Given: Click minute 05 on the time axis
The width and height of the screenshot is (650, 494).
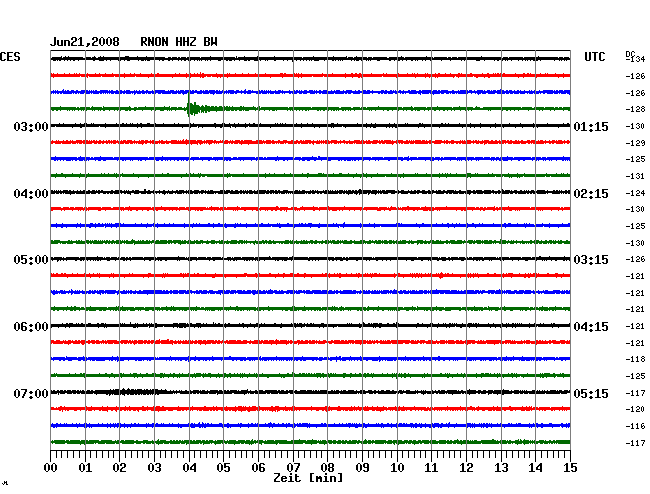Looking at the screenshot, I should (223, 467).
